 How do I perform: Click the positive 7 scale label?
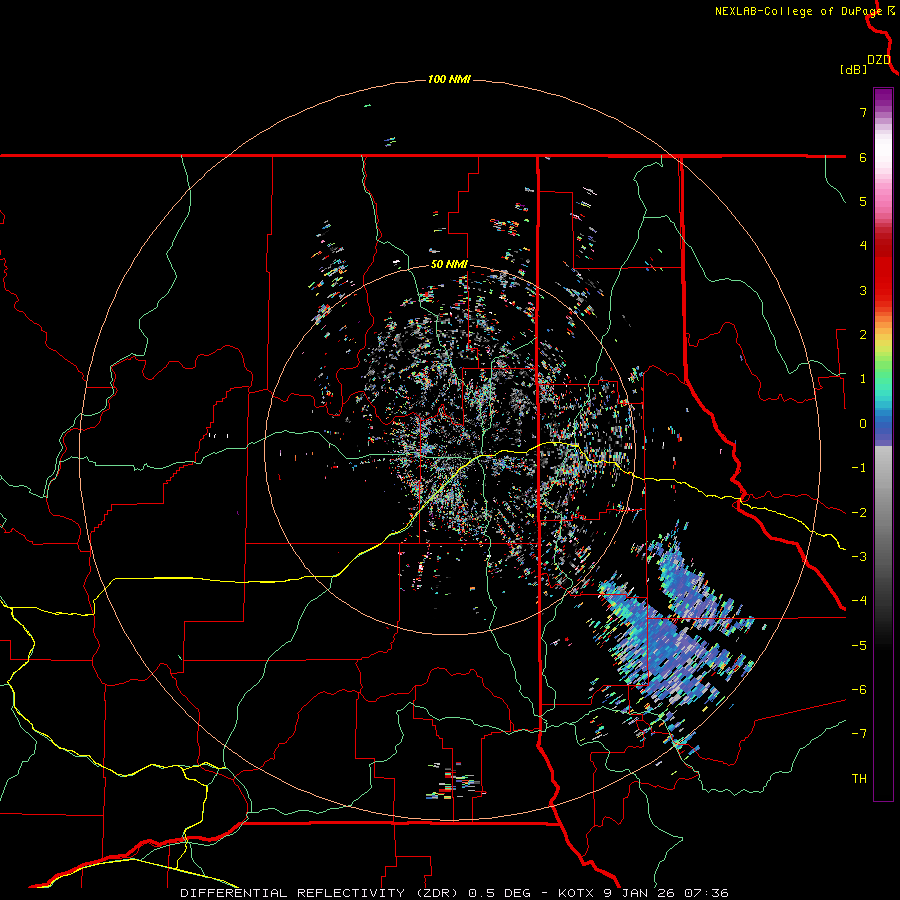pos(863,112)
